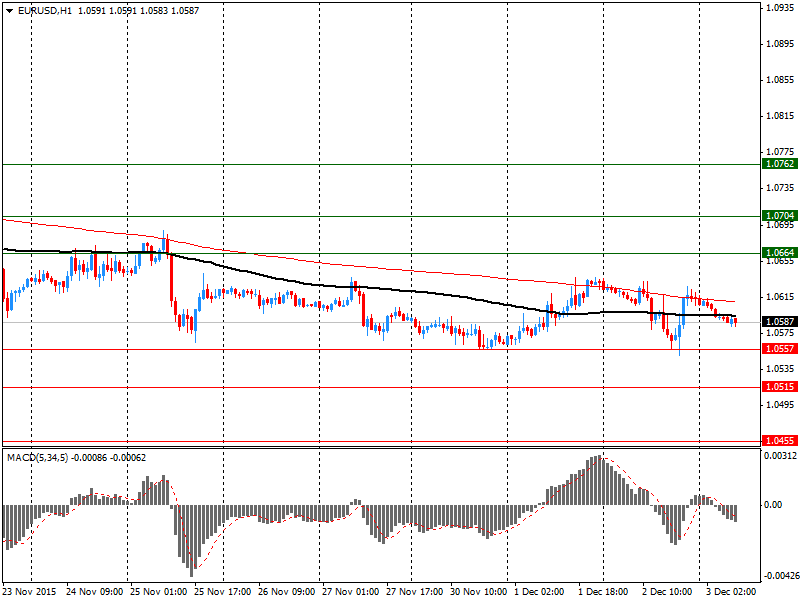The image size is (800, 600).
Task: Select the 1.0455 red support level label
Action: click(x=780, y=440)
